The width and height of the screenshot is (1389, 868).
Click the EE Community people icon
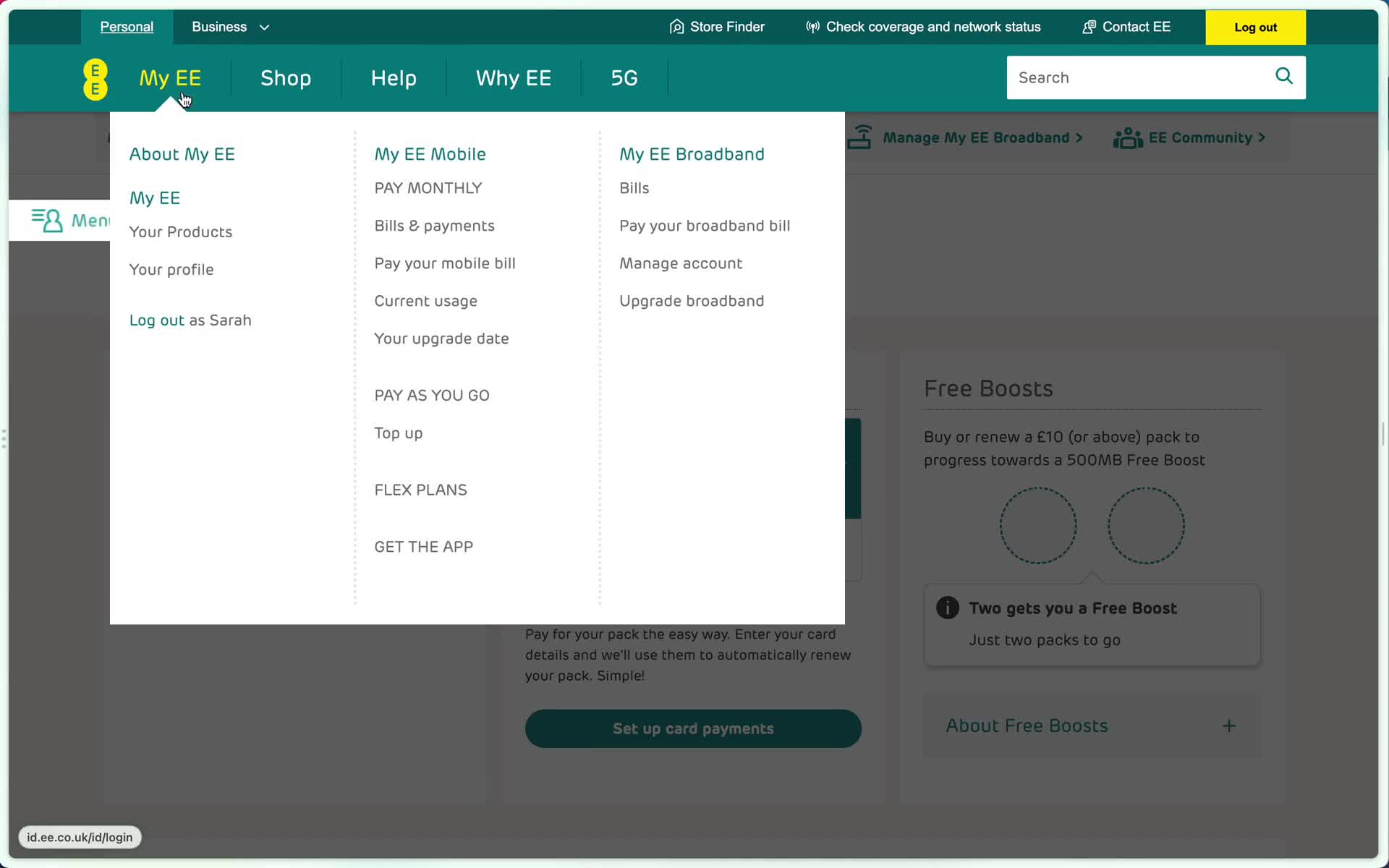[1127, 137]
